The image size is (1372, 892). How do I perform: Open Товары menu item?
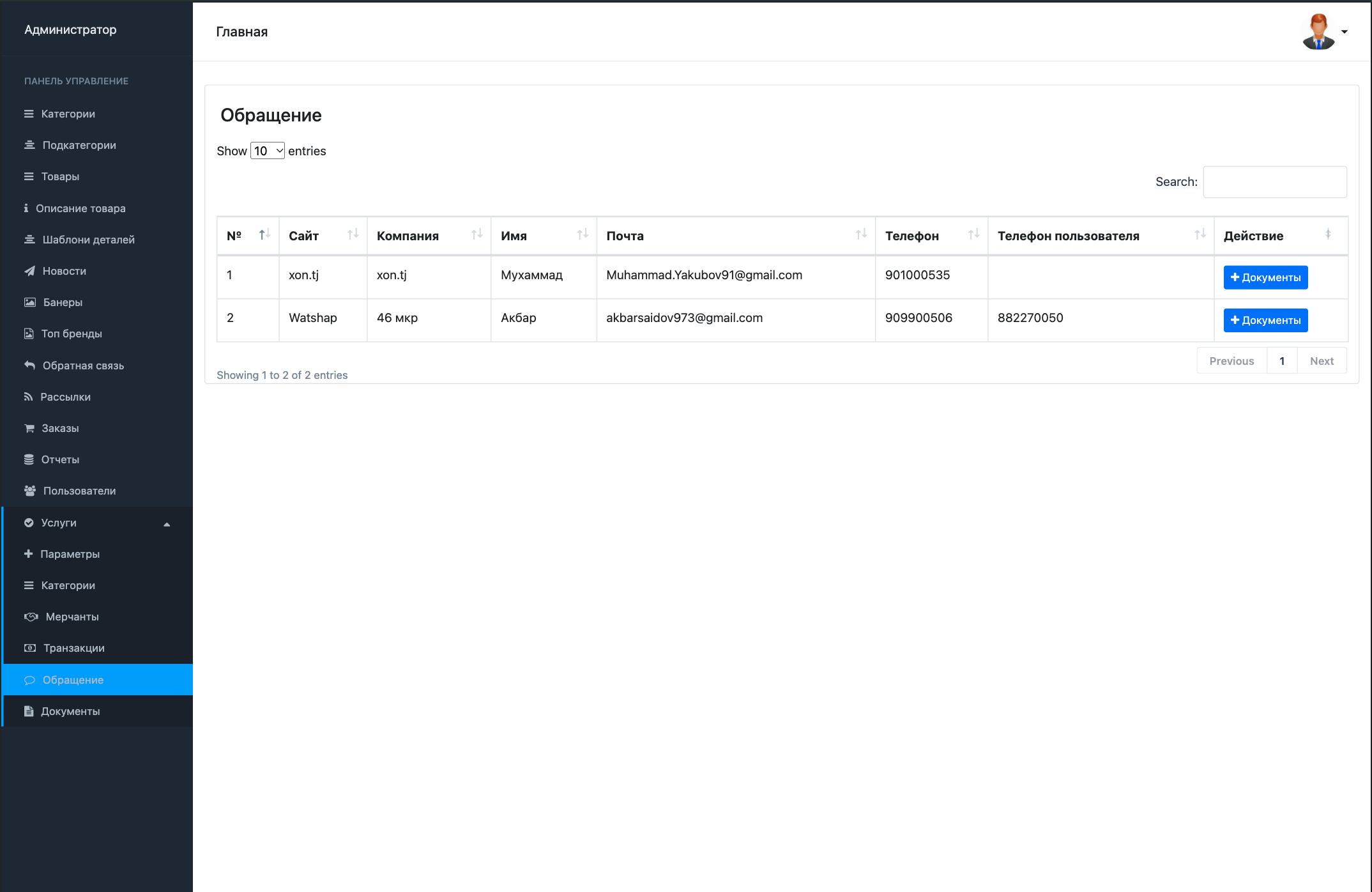point(97,176)
